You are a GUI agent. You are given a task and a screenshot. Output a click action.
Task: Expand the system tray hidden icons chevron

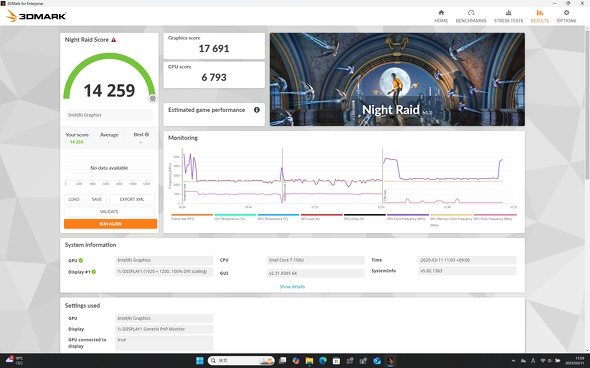point(513,360)
